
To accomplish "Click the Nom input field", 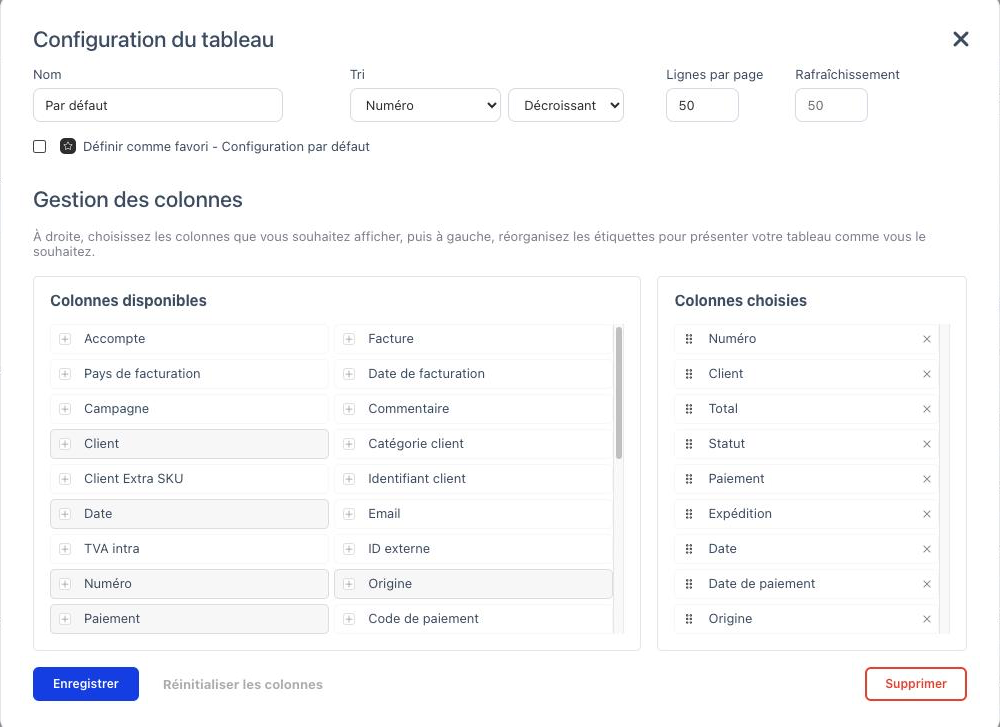I will click(158, 105).
